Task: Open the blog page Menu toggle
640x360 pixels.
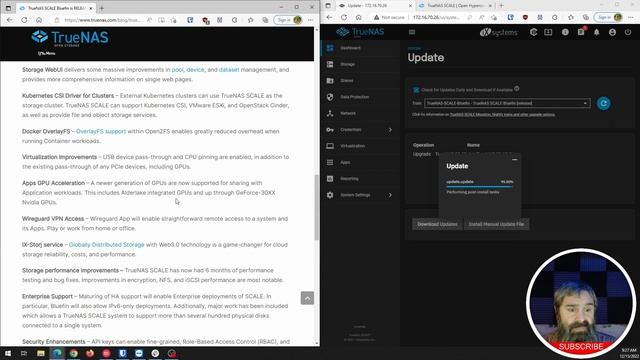Action: [47, 53]
